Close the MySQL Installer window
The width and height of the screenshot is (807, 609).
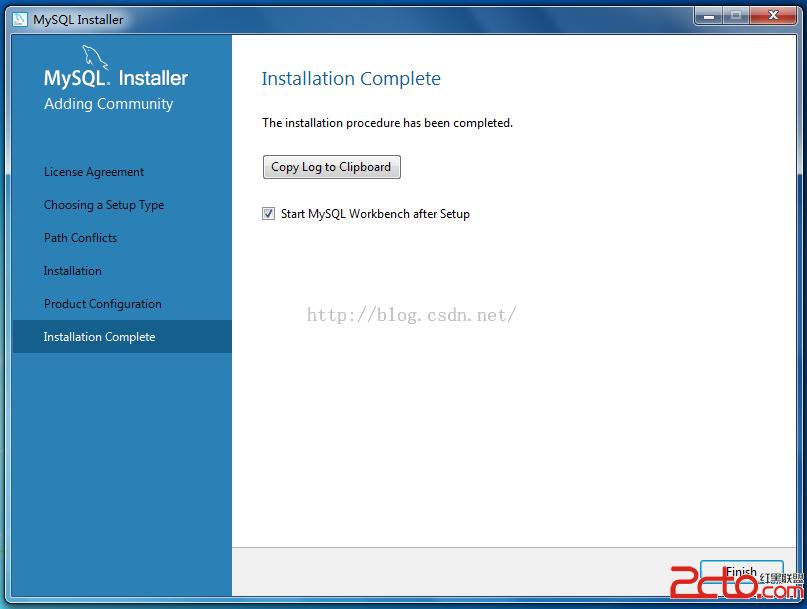(x=773, y=16)
